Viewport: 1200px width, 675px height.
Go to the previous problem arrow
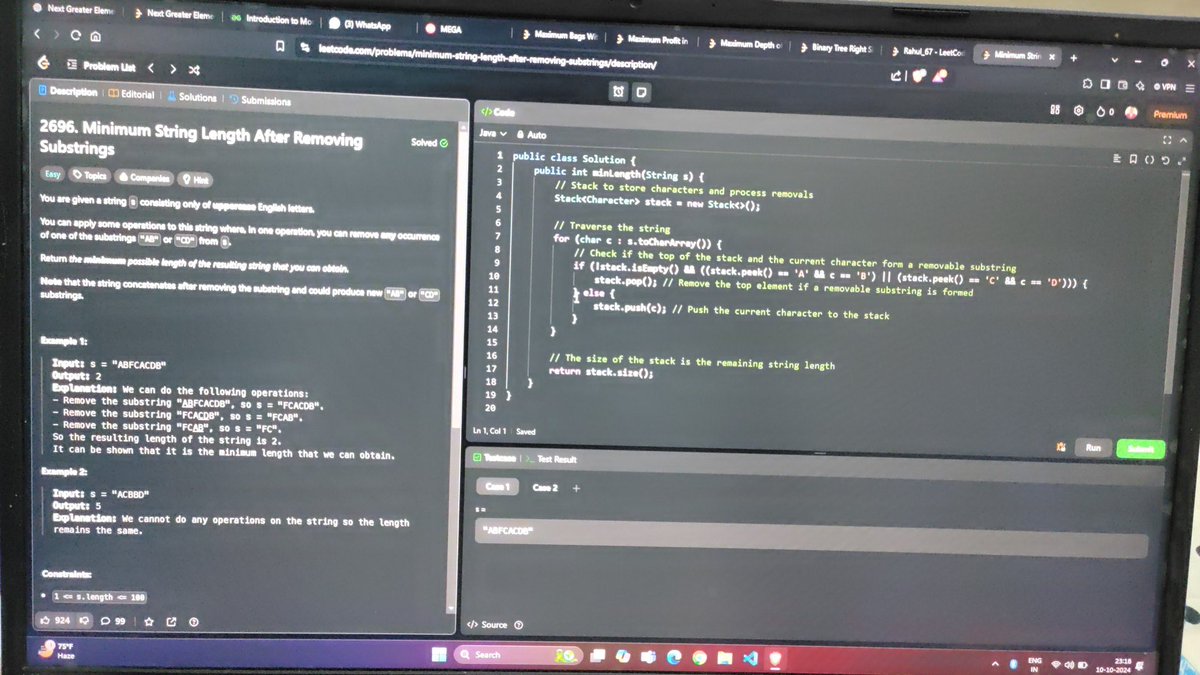click(x=150, y=68)
